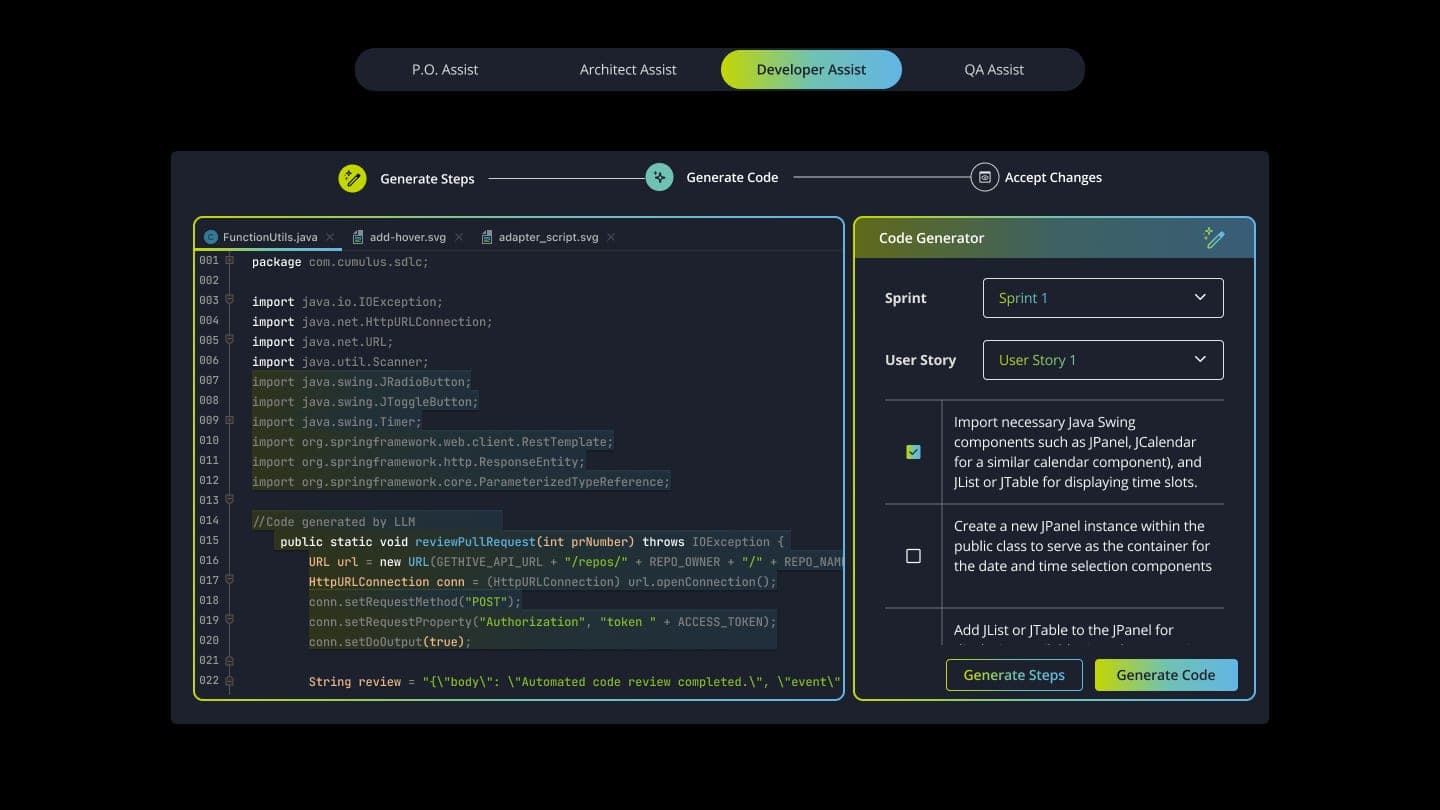Click the Accept Changes stepper label

pos(1053,177)
